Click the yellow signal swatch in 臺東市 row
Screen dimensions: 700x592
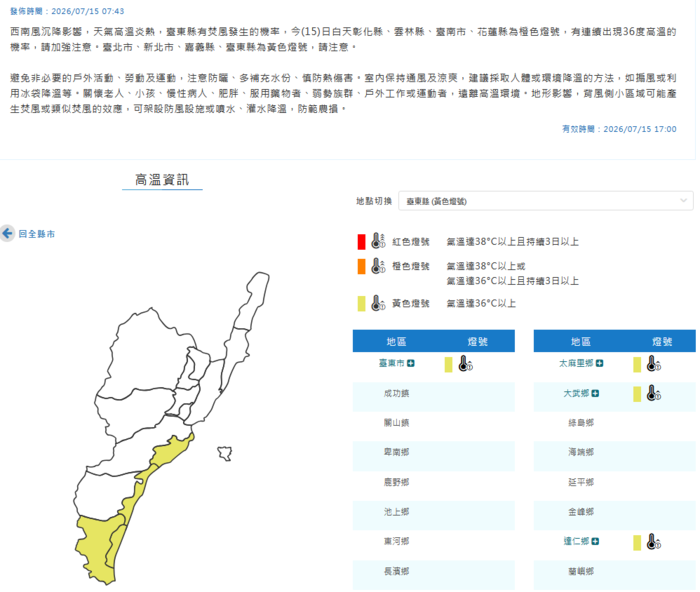tap(448, 364)
